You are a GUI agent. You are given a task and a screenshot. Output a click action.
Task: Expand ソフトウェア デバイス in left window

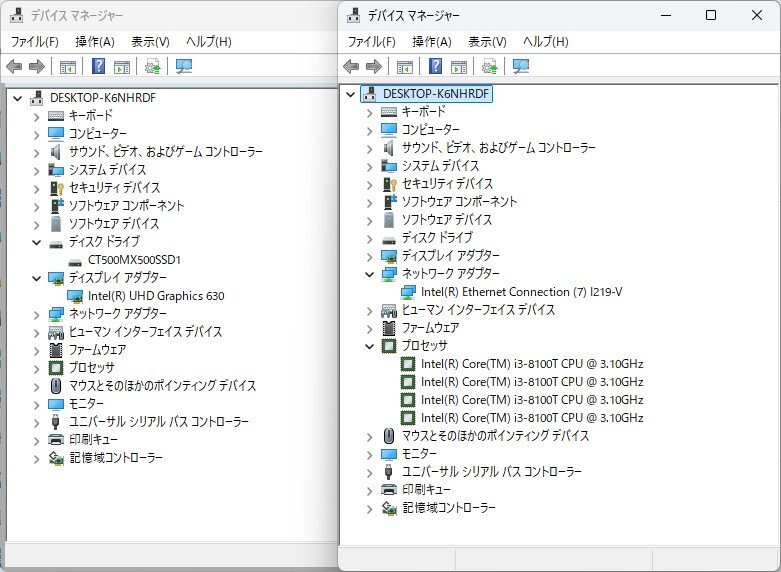click(36, 225)
